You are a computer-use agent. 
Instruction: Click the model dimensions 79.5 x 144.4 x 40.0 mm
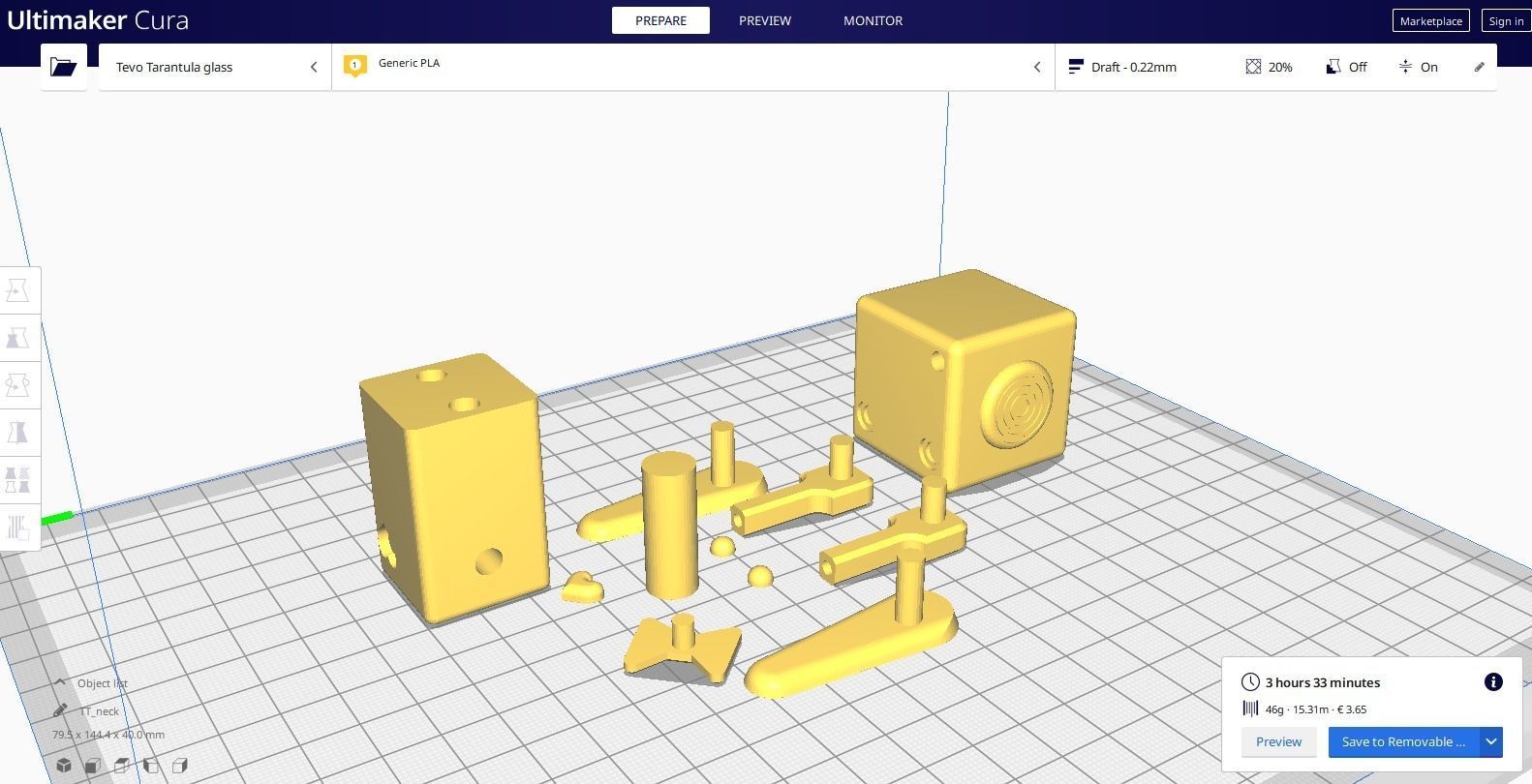click(108, 735)
